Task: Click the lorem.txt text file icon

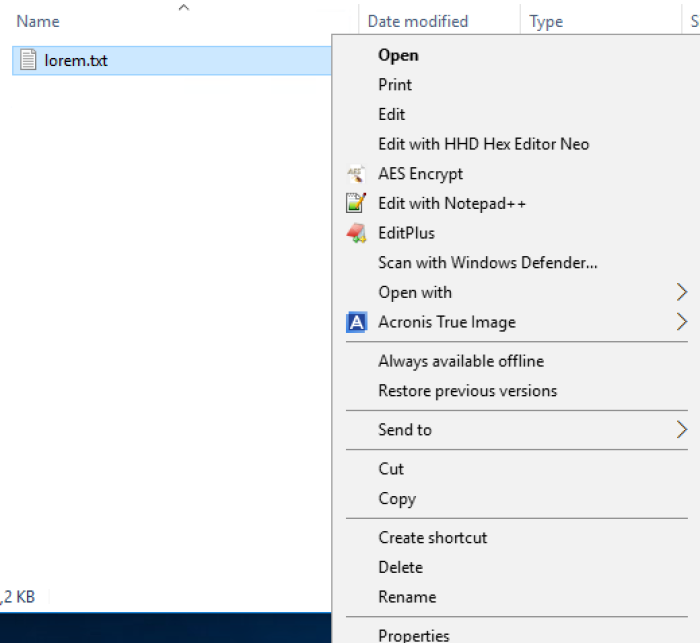Action: pos(28,60)
